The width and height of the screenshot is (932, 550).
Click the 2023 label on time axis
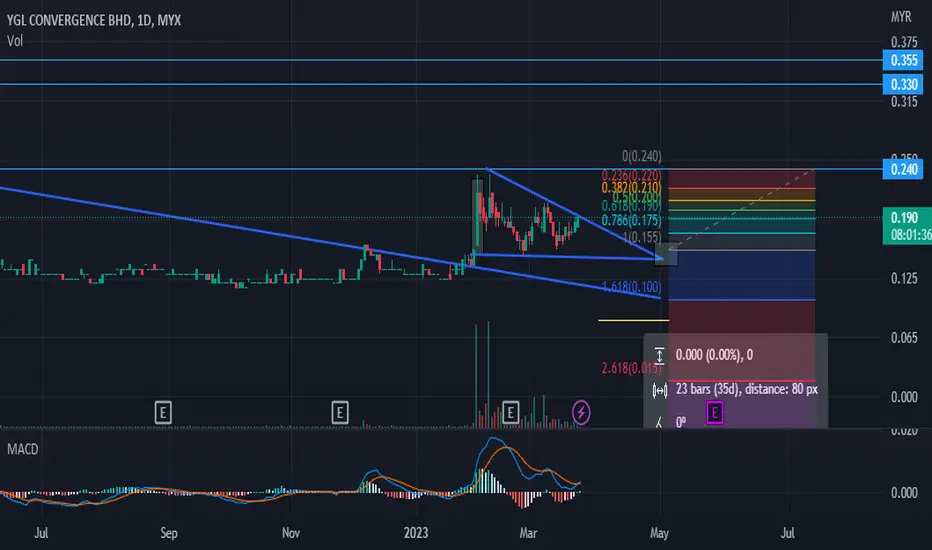tap(415, 533)
